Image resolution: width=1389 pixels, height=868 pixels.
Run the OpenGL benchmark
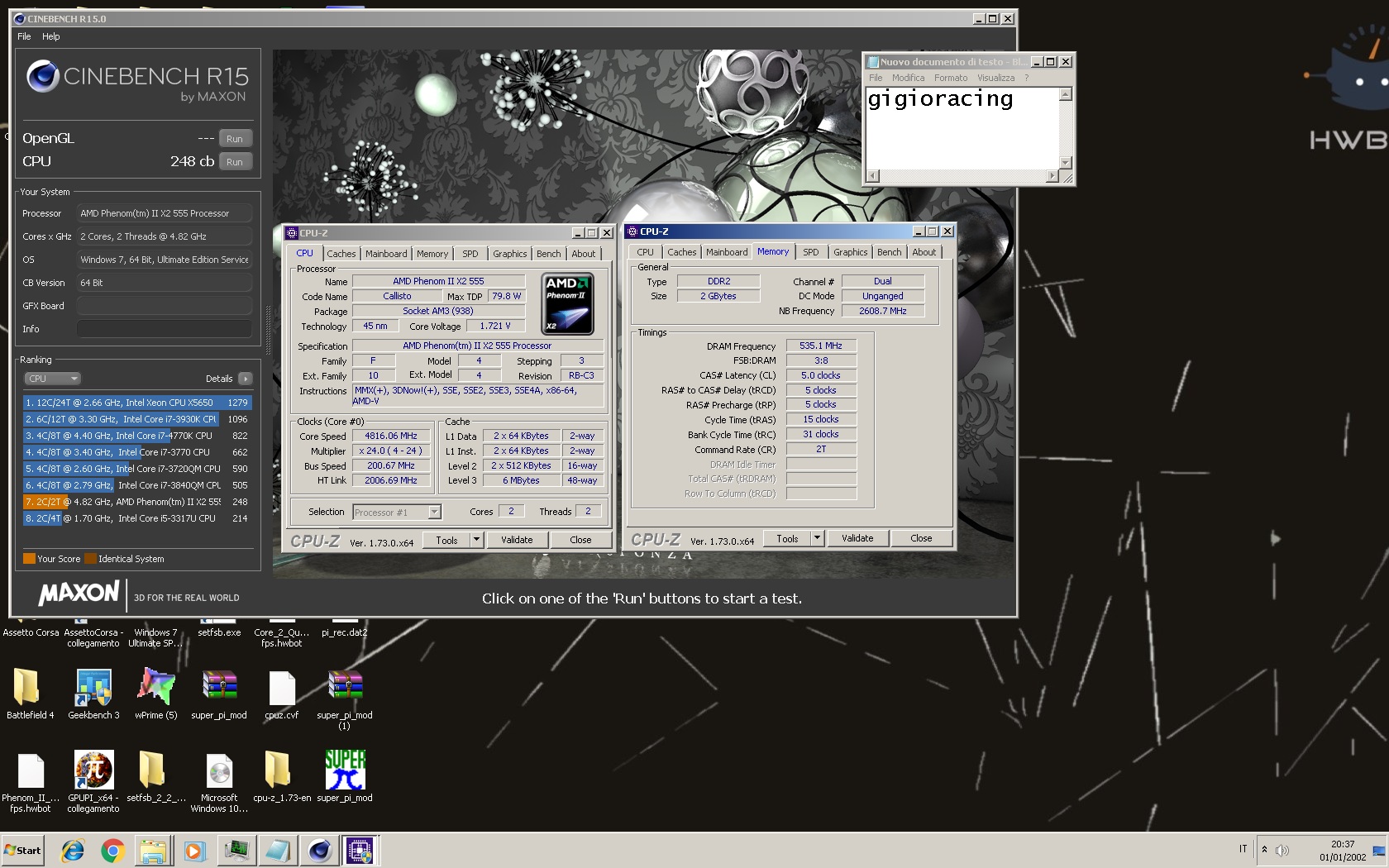click(x=235, y=139)
